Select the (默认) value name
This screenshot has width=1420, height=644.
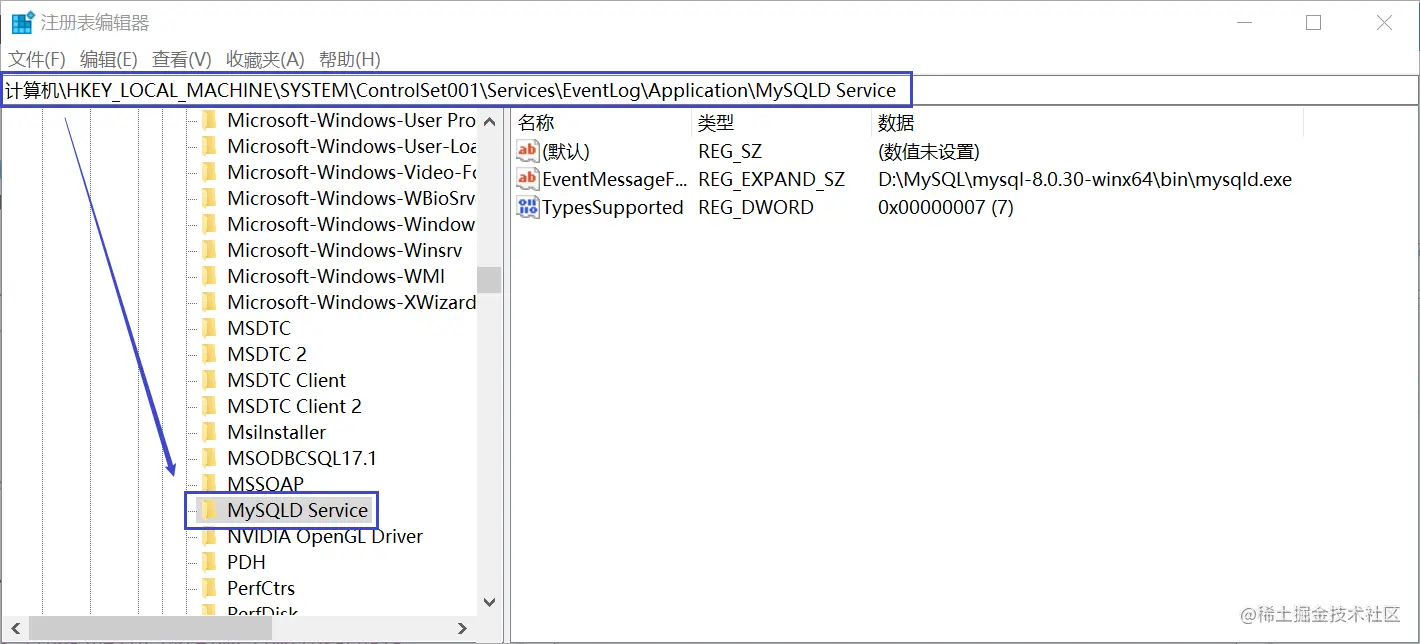pos(566,151)
